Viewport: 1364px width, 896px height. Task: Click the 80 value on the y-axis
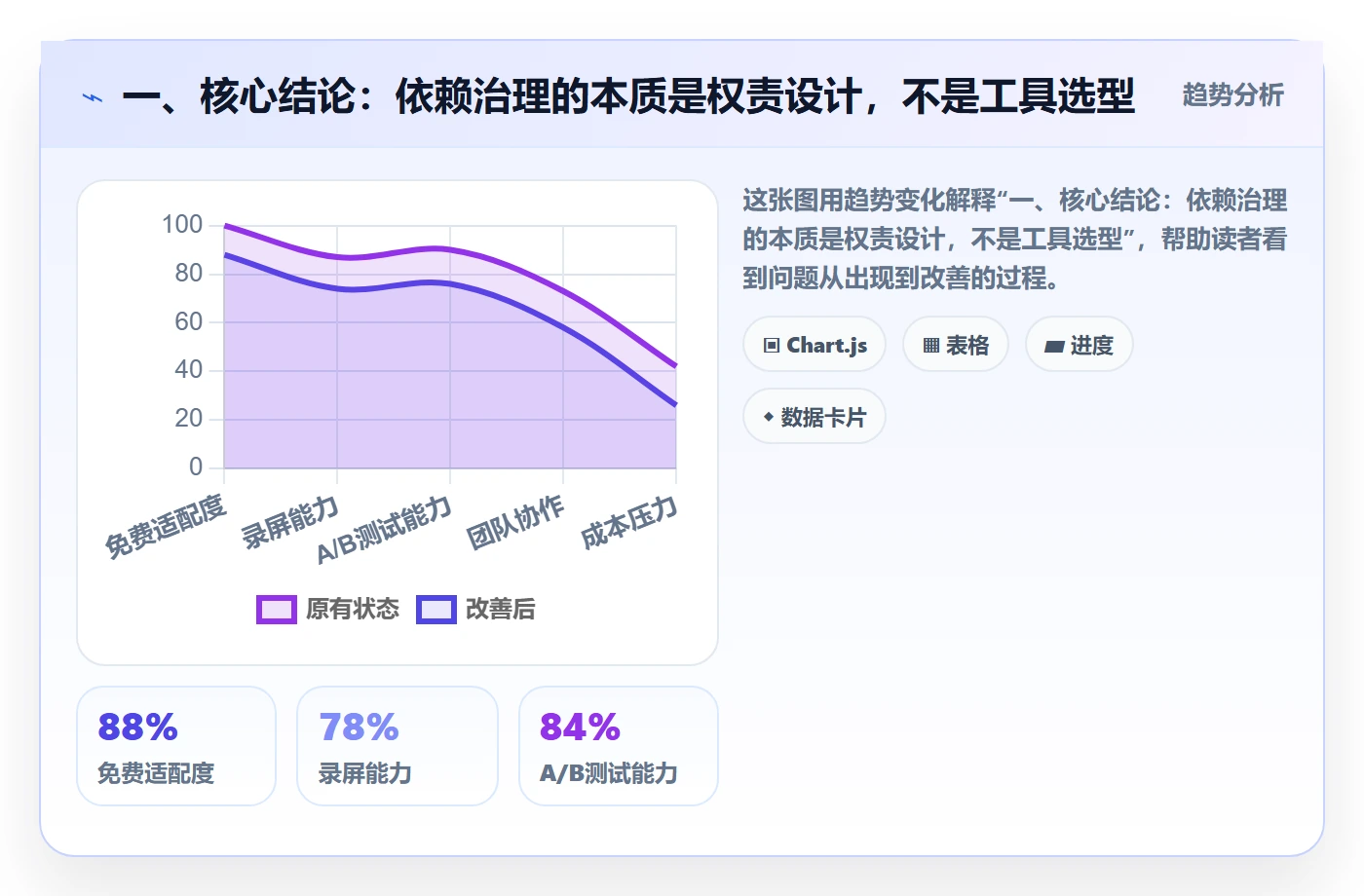coord(189,274)
